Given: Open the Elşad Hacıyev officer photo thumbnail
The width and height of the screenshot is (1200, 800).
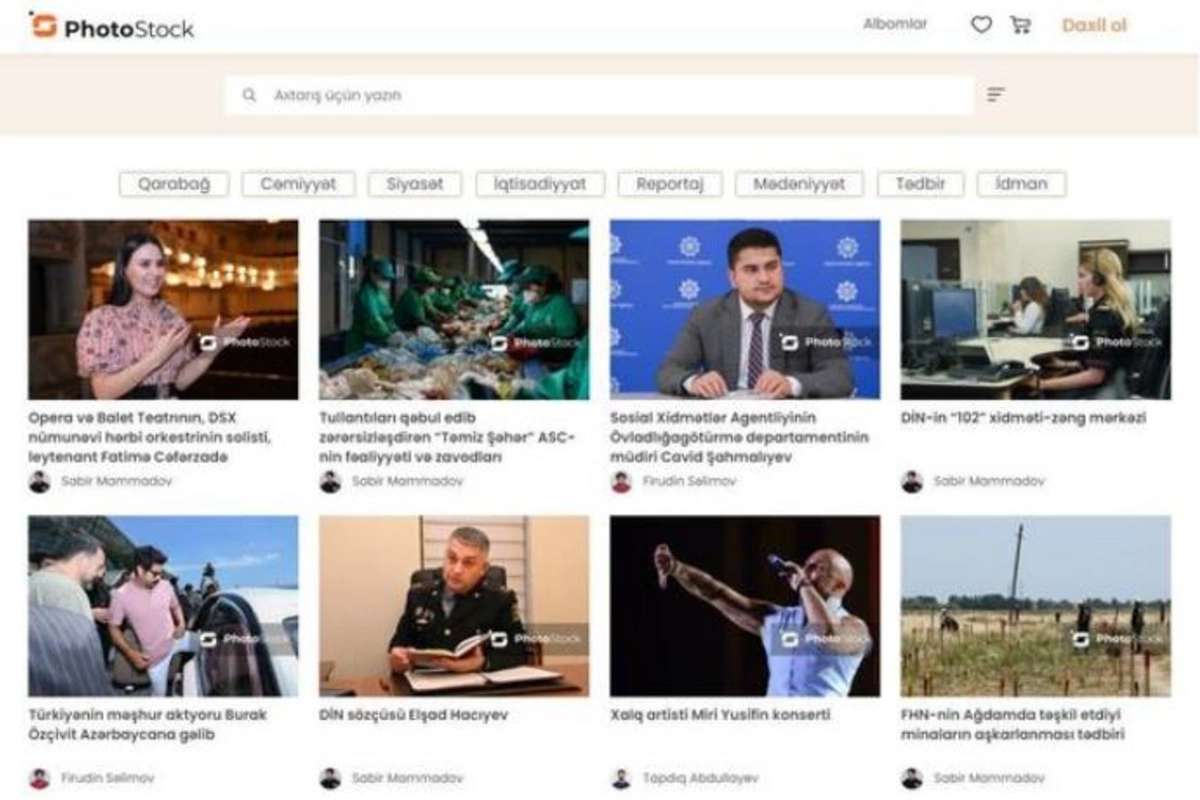Looking at the screenshot, I should coord(454,606).
